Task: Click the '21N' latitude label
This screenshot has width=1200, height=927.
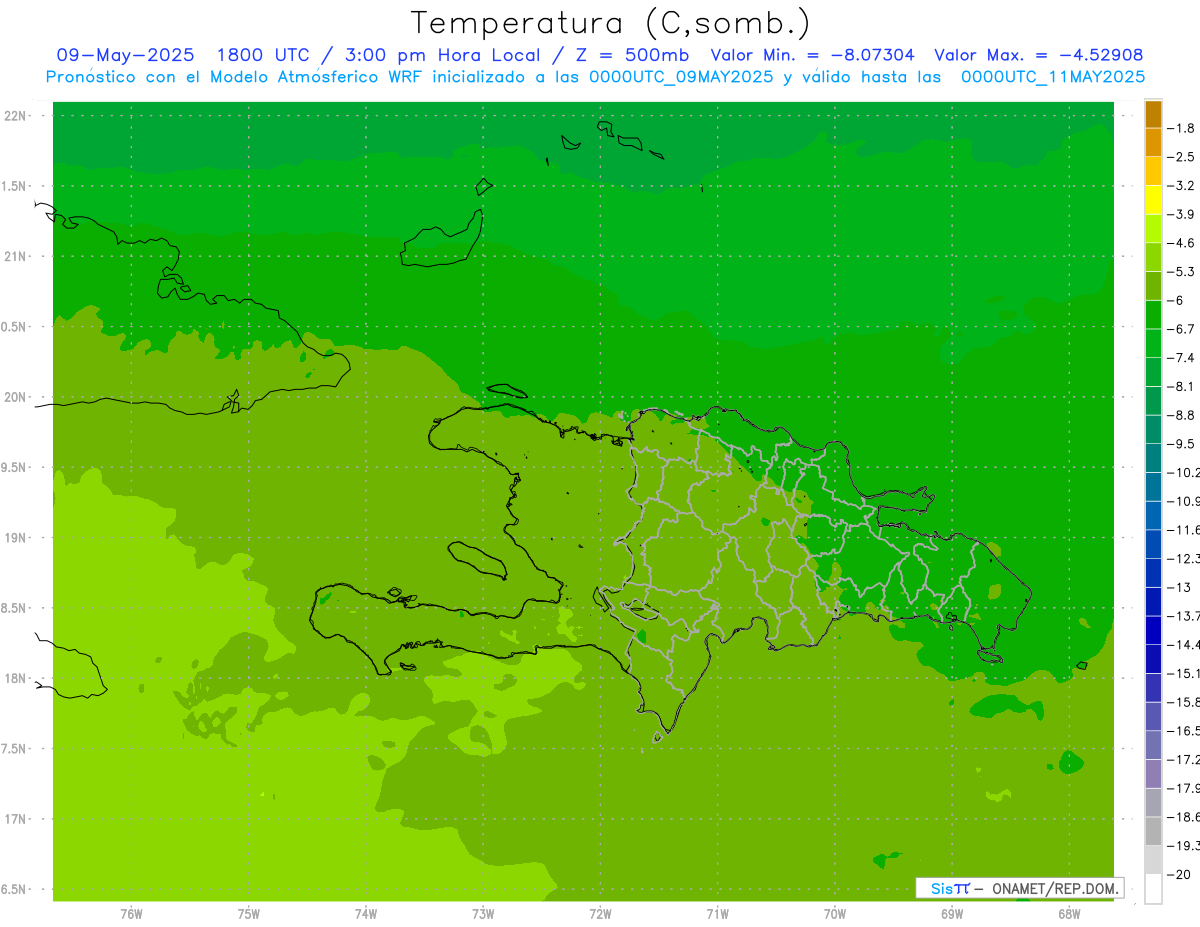Action: coord(17,256)
